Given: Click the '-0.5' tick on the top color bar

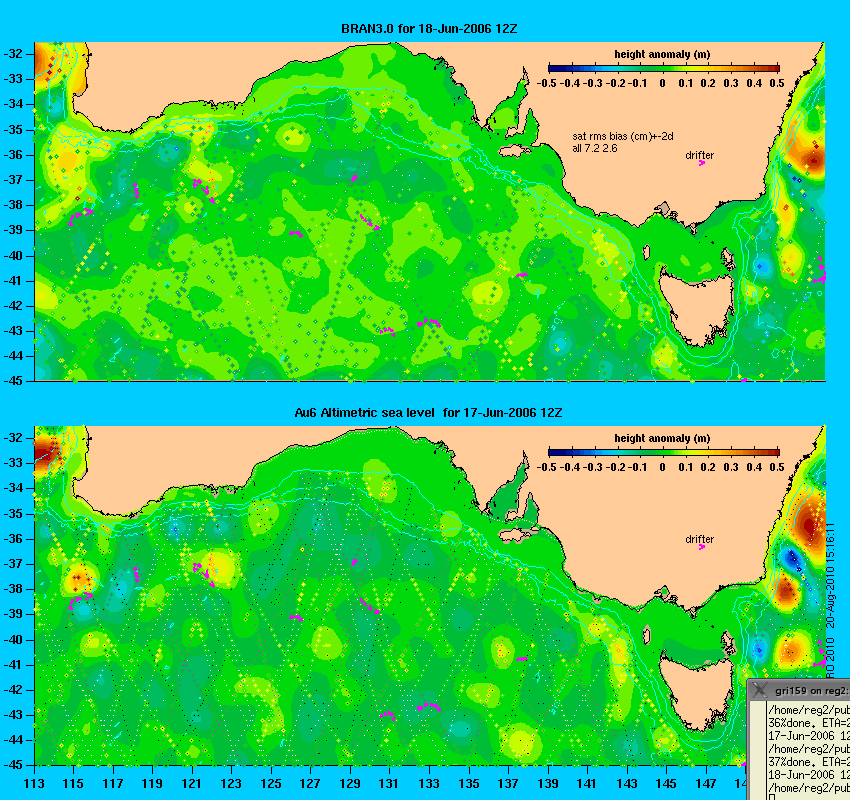Looking at the screenshot, I should 546,83.
